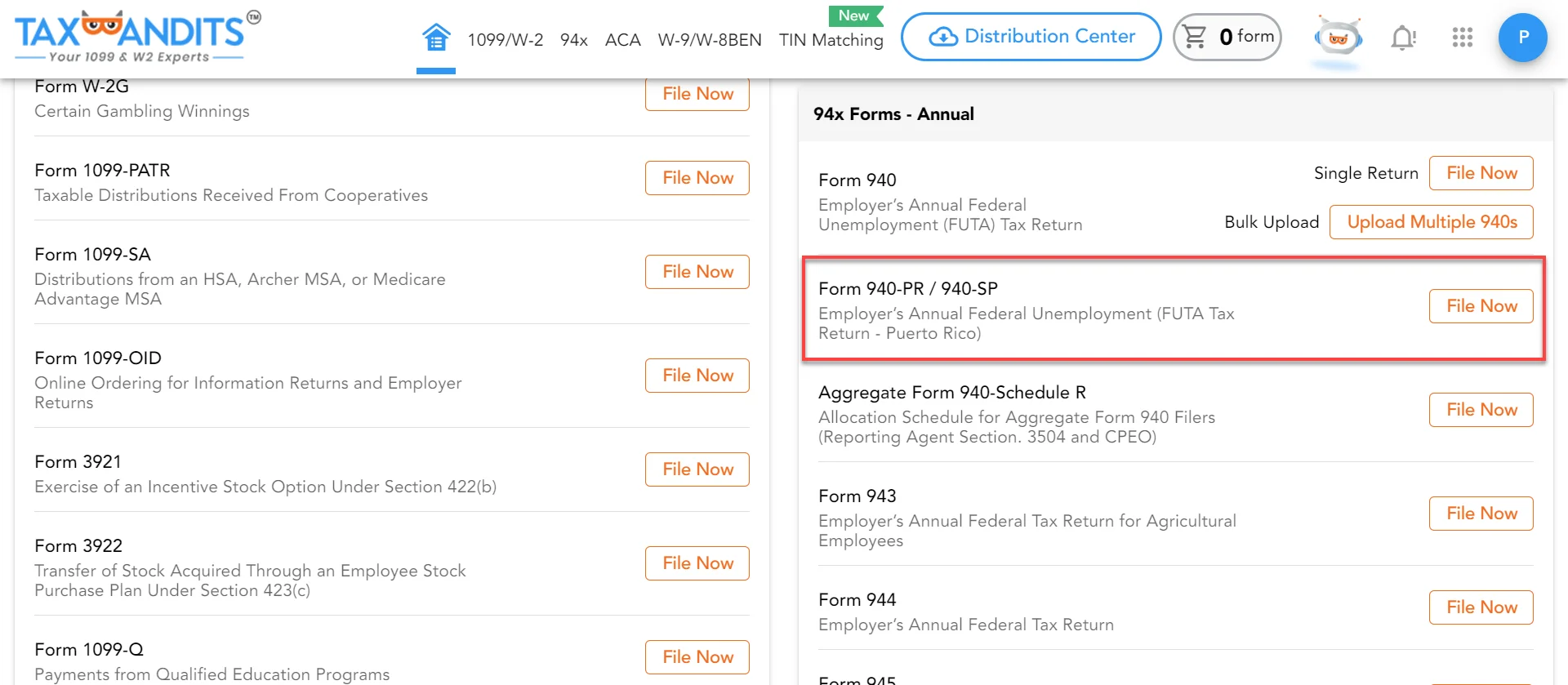Open the shopping cart with 0 form

(1227, 37)
